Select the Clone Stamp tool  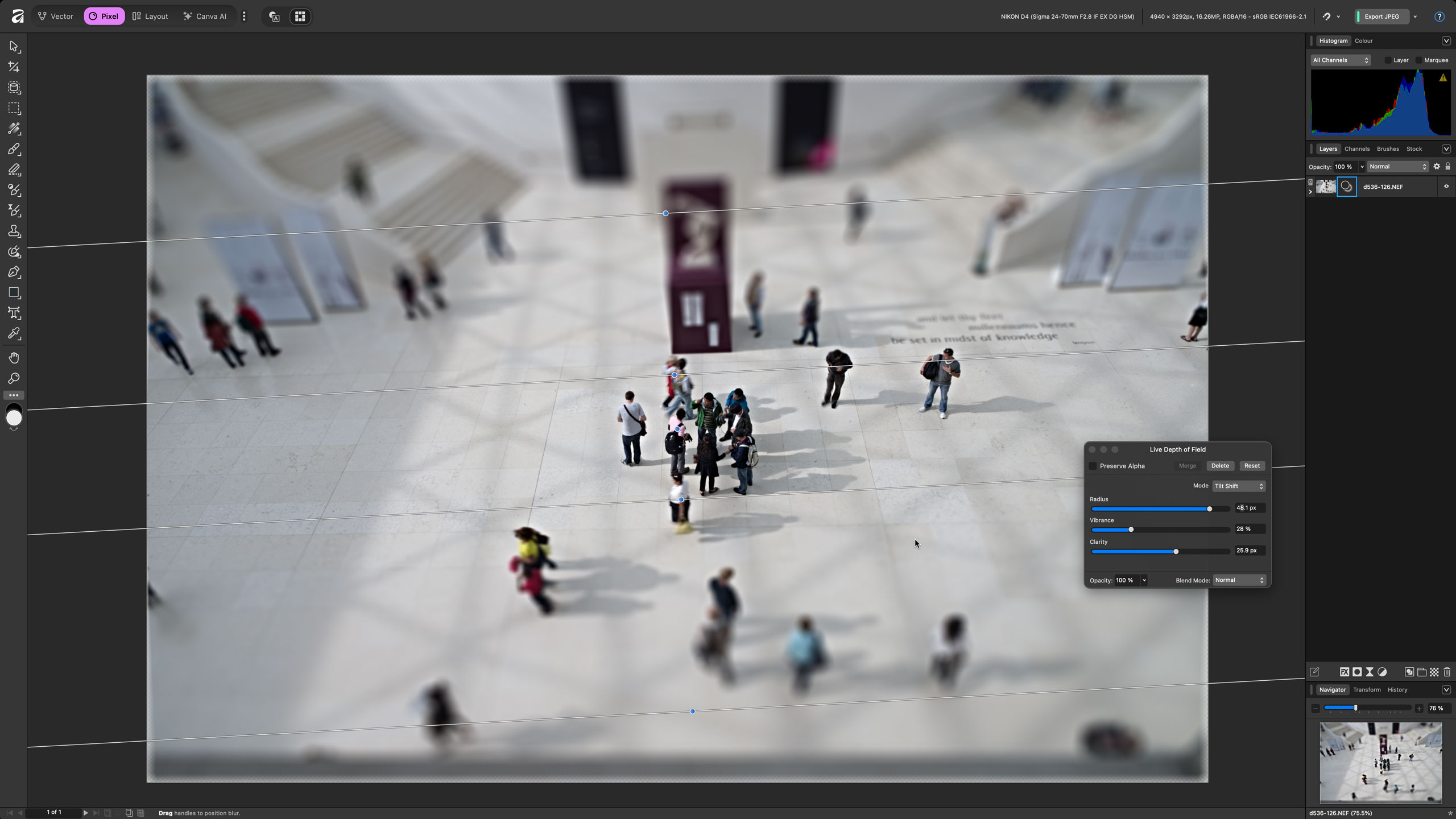coord(14,231)
